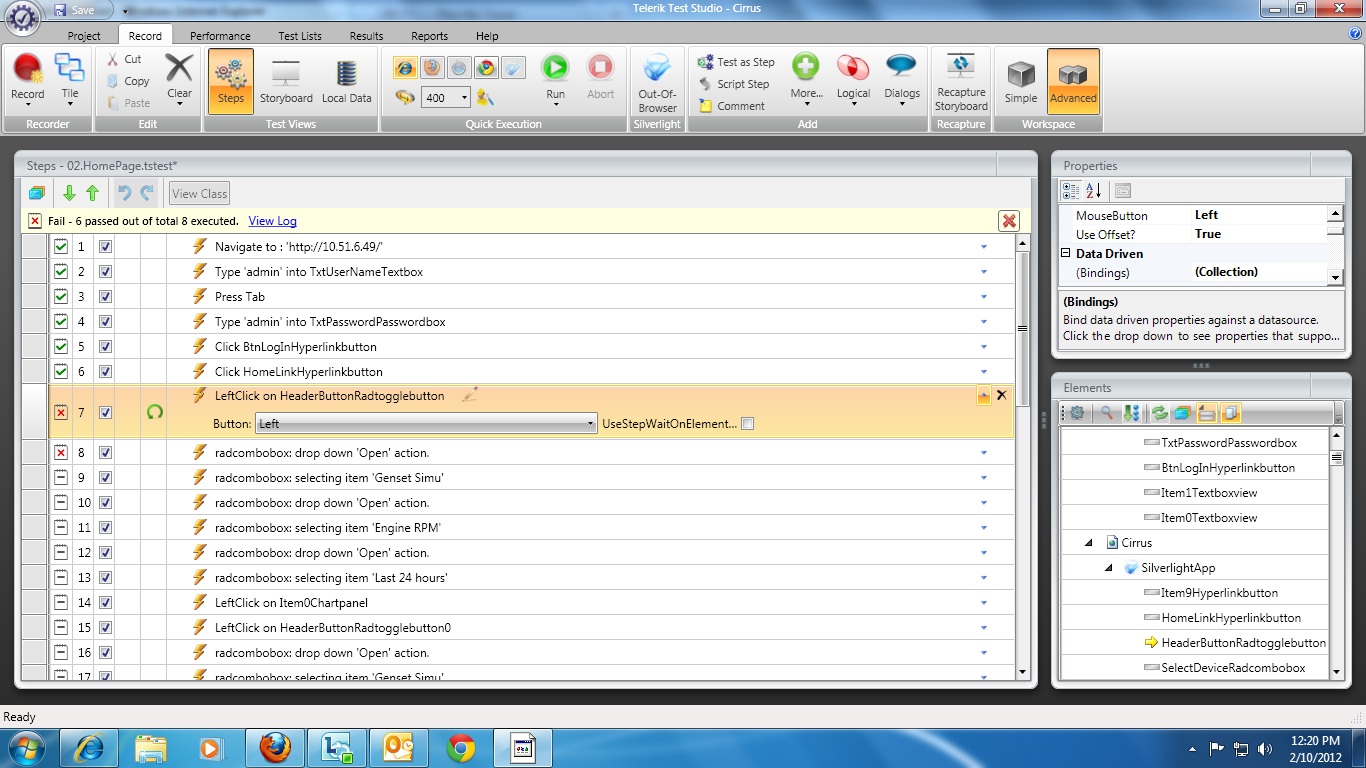Viewport: 1366px width, 768px height.
Task: Dismiss the failed results banner
Action: click(x=1009, y=221)
